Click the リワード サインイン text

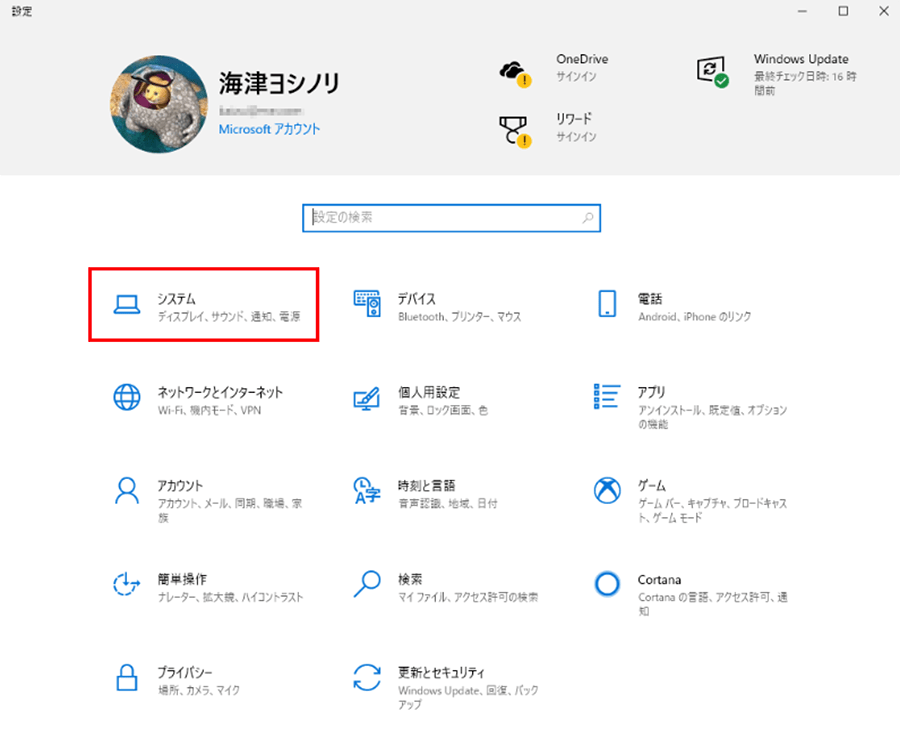576,137
